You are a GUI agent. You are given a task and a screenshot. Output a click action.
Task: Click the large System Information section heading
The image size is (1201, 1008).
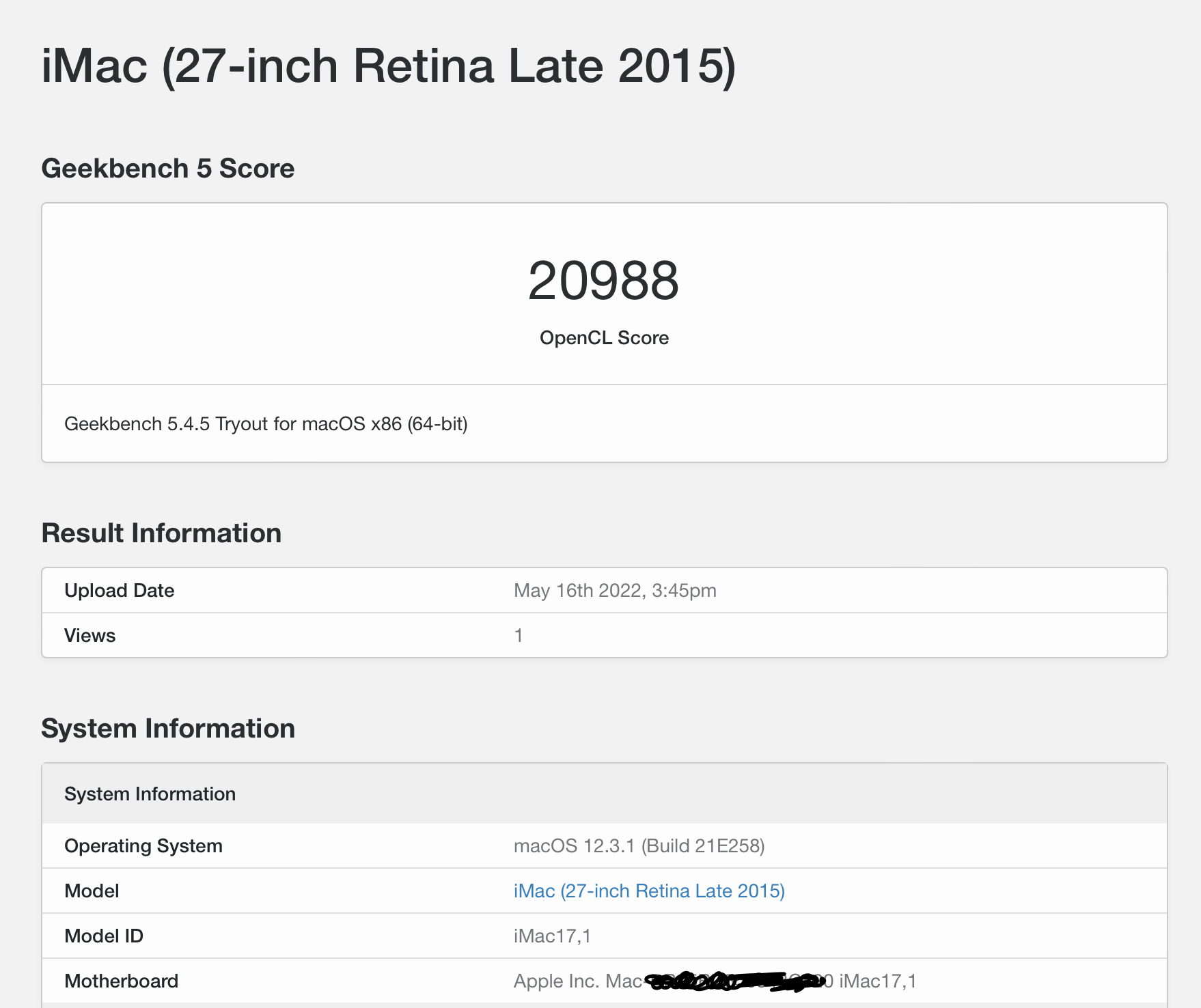(x=168, y=728)
